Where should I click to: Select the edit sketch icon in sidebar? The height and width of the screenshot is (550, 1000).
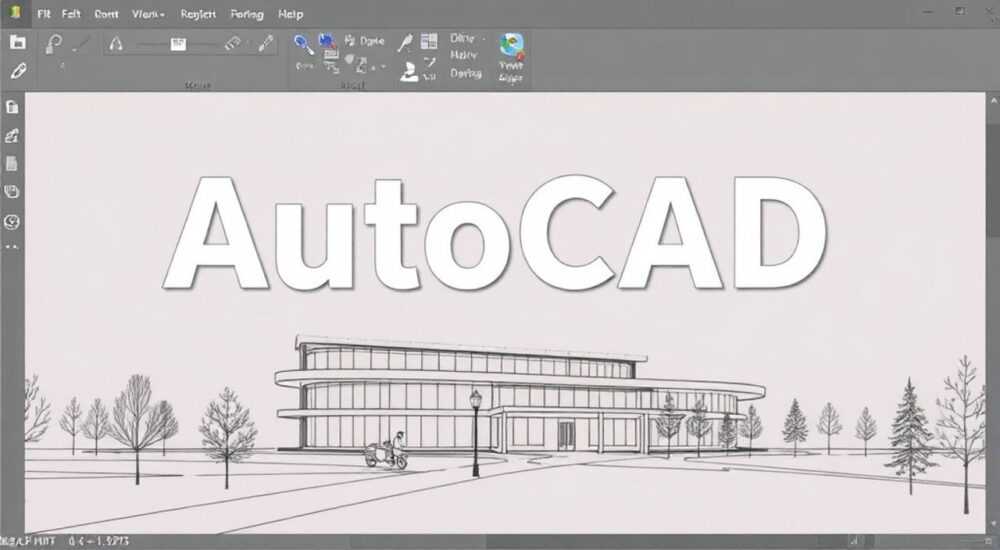coord(12,135)
